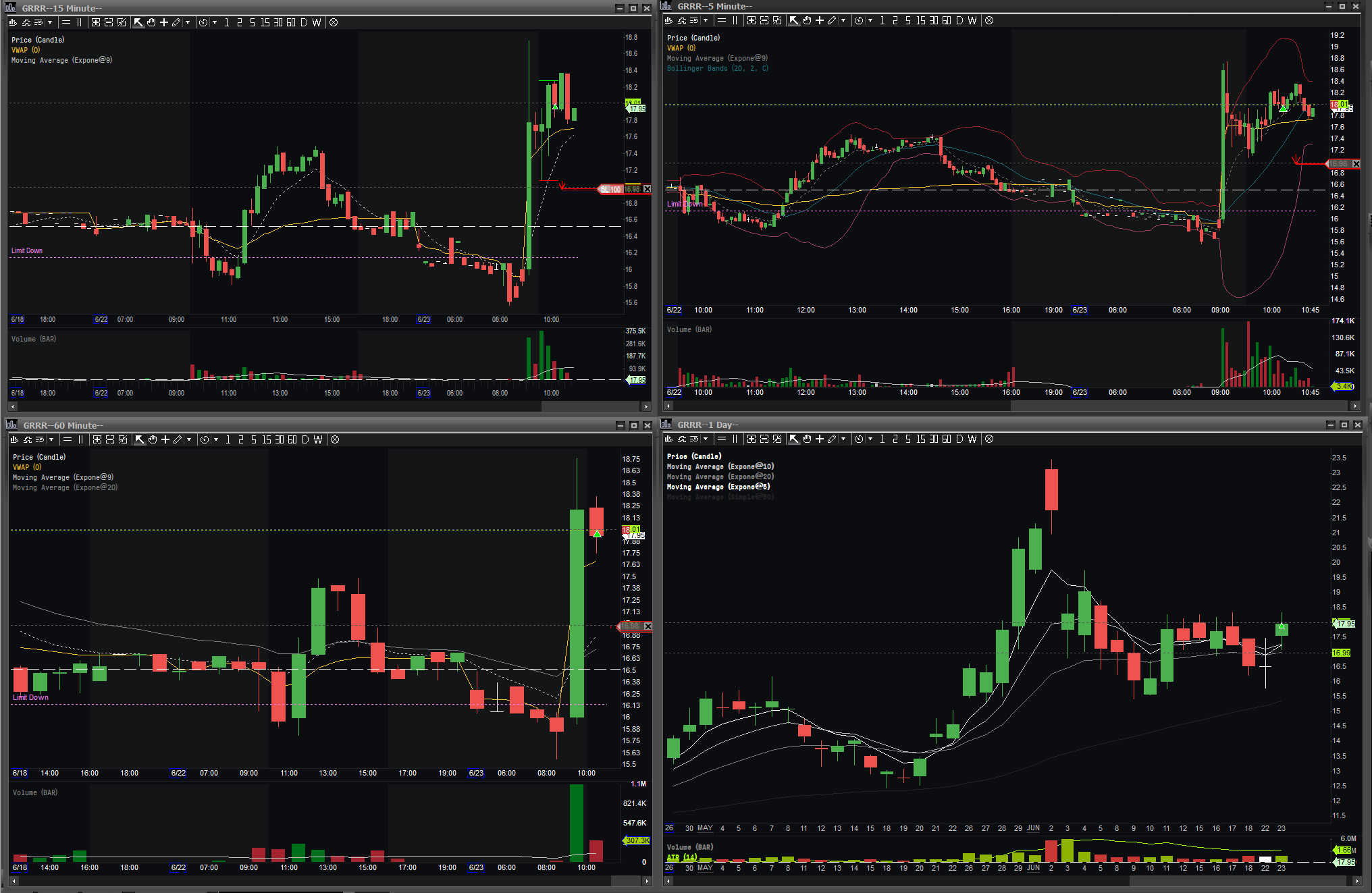Expand clock dropdown arrow in 1 Day toolbar
1372x893 pixels.
coord(870,439)
